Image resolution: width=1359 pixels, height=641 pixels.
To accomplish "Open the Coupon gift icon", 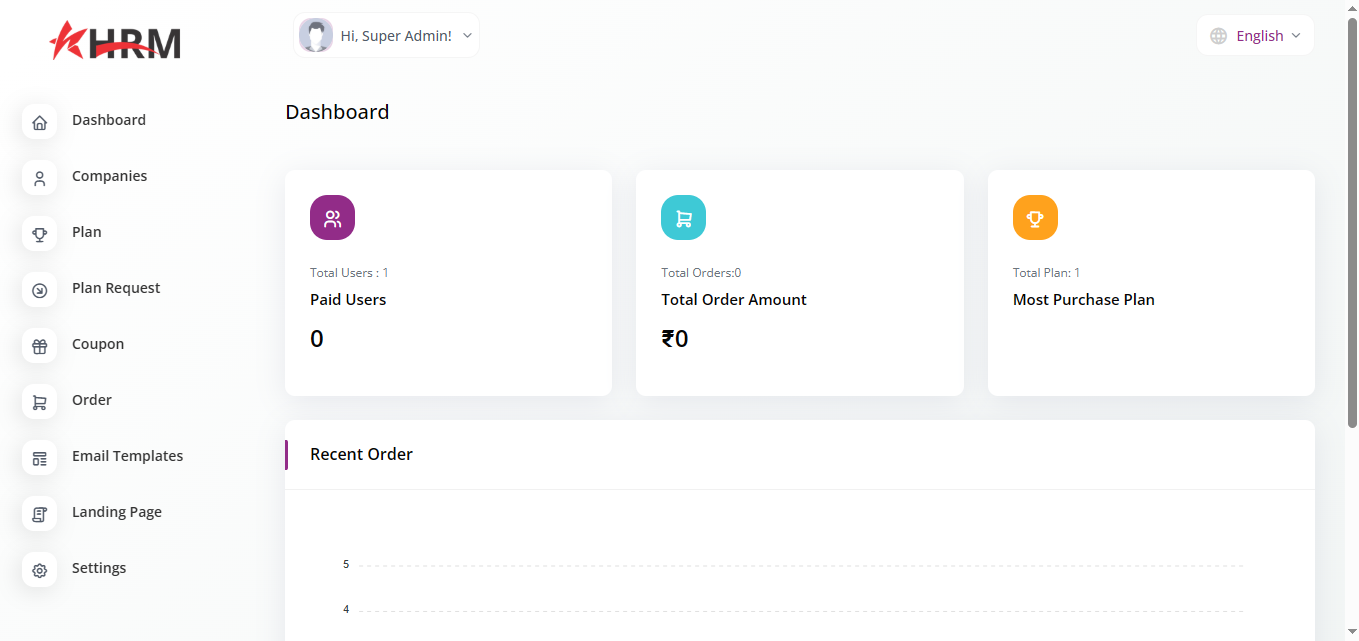I will click(39, 346).
